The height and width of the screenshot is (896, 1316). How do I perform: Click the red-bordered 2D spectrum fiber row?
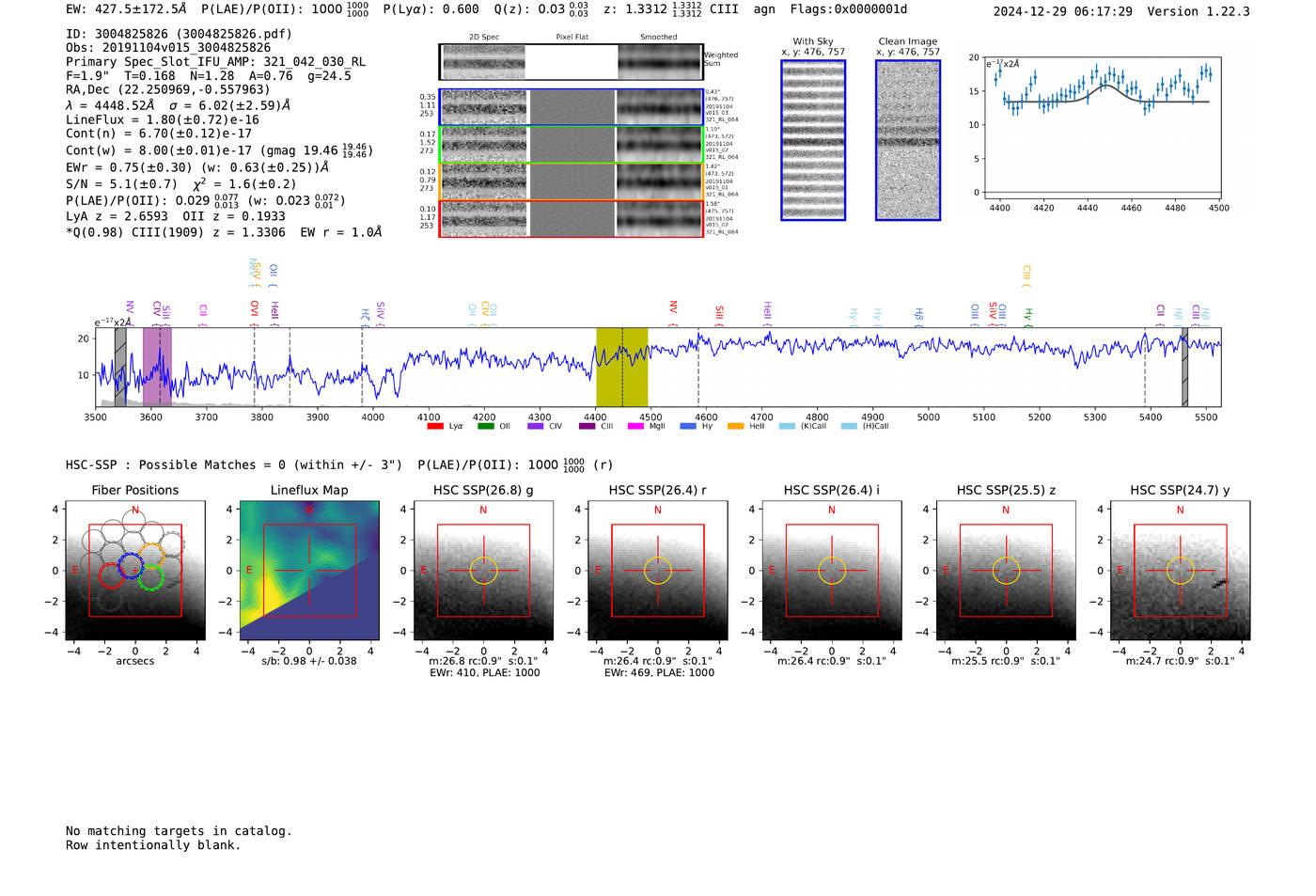[x=572, y=219]
